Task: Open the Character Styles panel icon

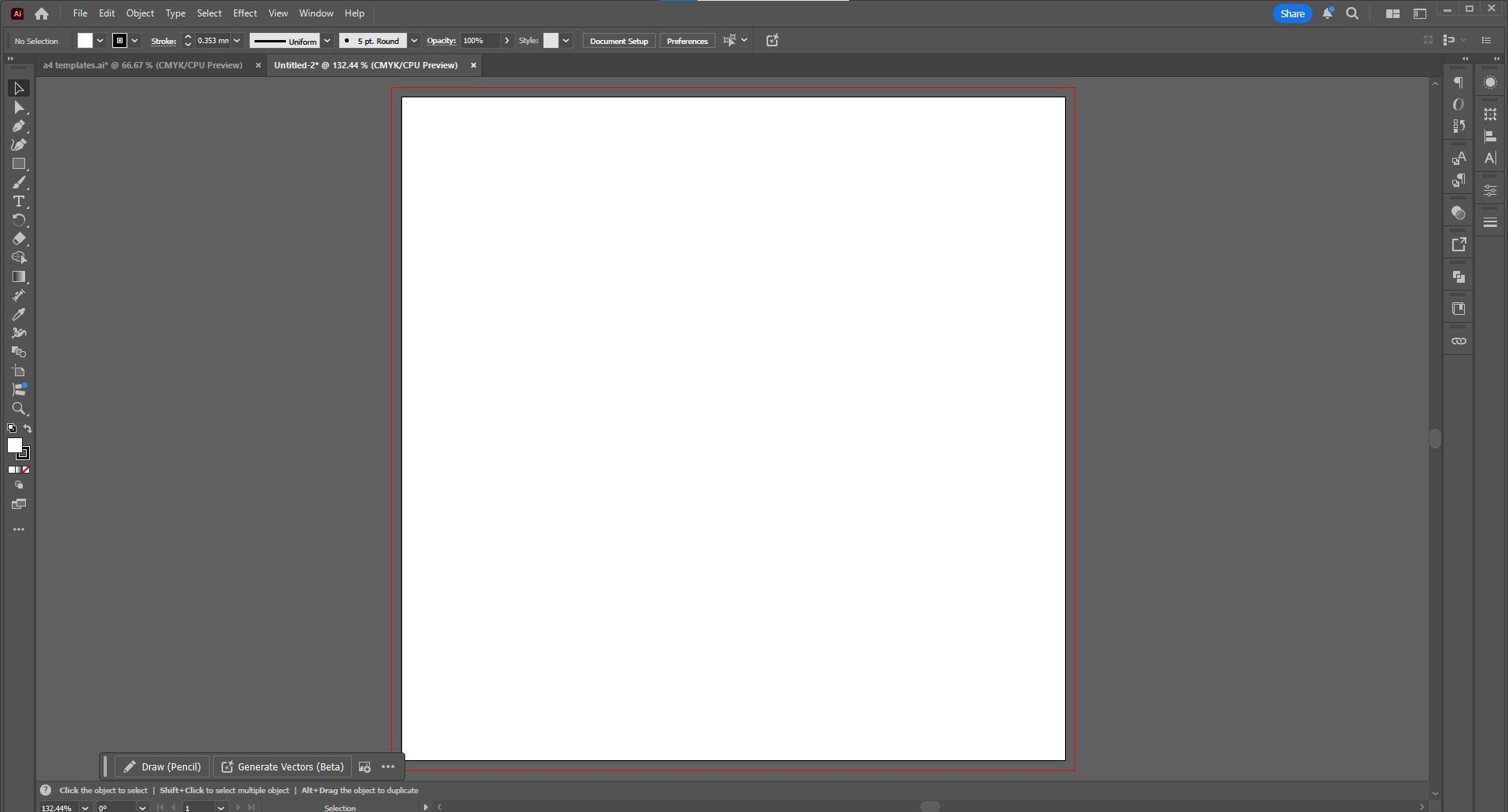Action: click(1459, 159)
